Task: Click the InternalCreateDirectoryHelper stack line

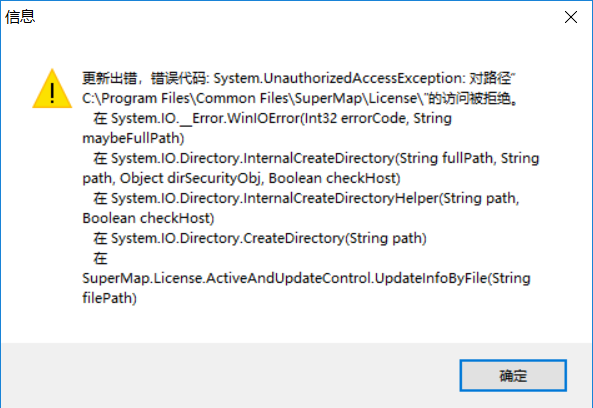Action: coord(306,198)
